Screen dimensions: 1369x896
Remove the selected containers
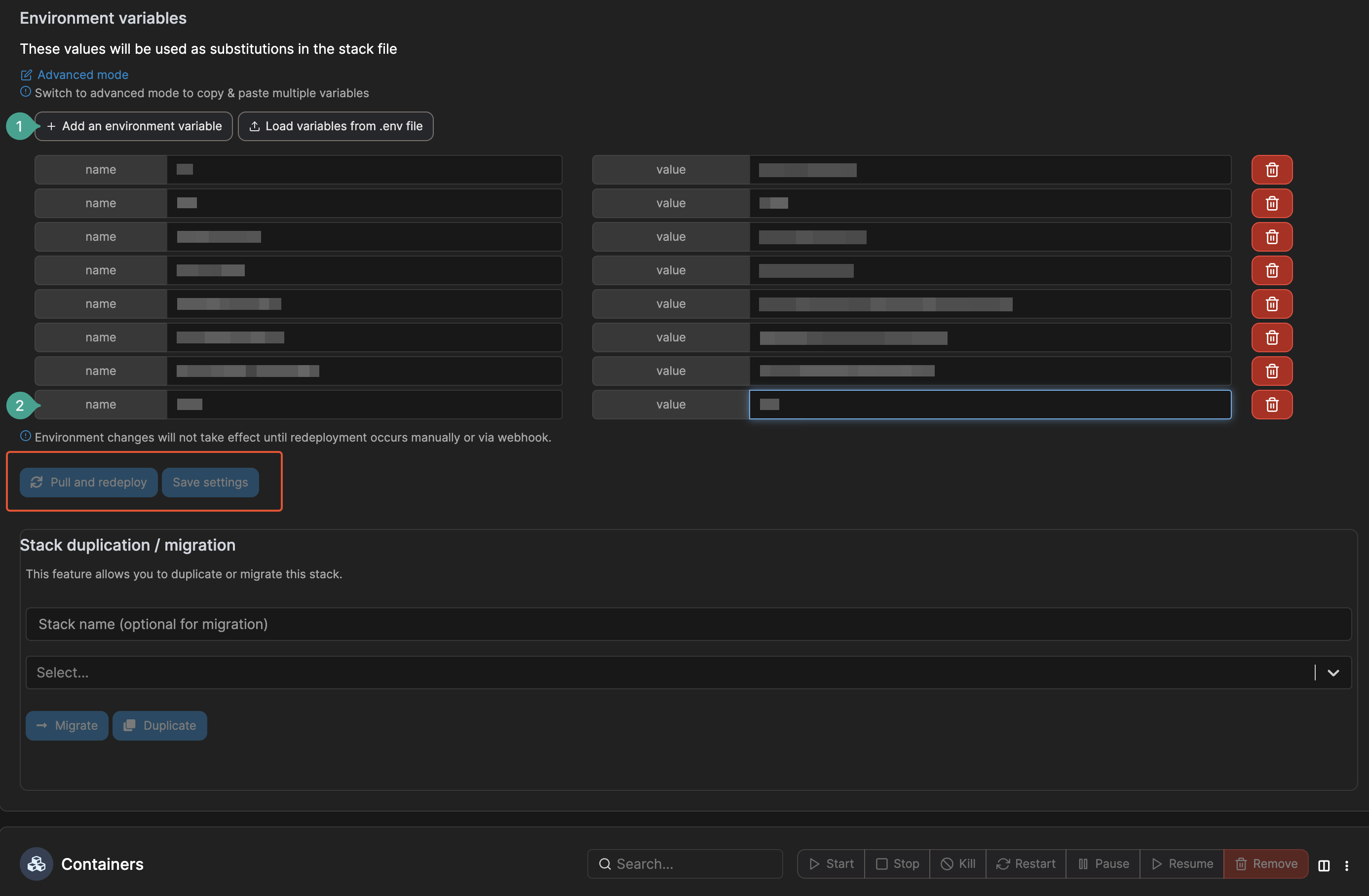(1265, 864)
